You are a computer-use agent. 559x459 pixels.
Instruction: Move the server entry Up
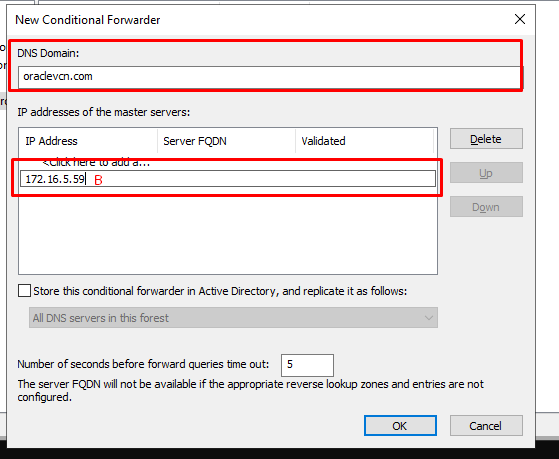click(486, 173)
